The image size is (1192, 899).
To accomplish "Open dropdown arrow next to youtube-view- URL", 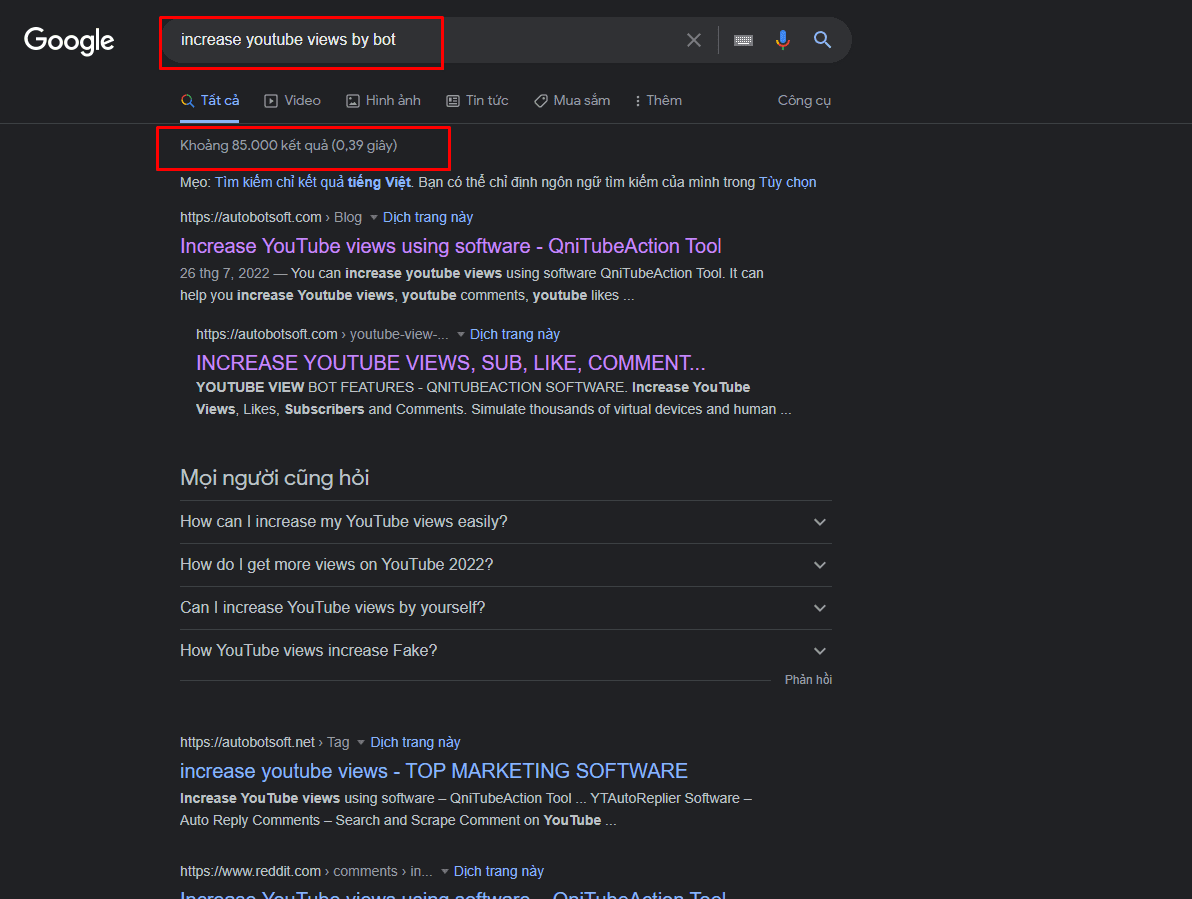I will click(x=461, y=334).
